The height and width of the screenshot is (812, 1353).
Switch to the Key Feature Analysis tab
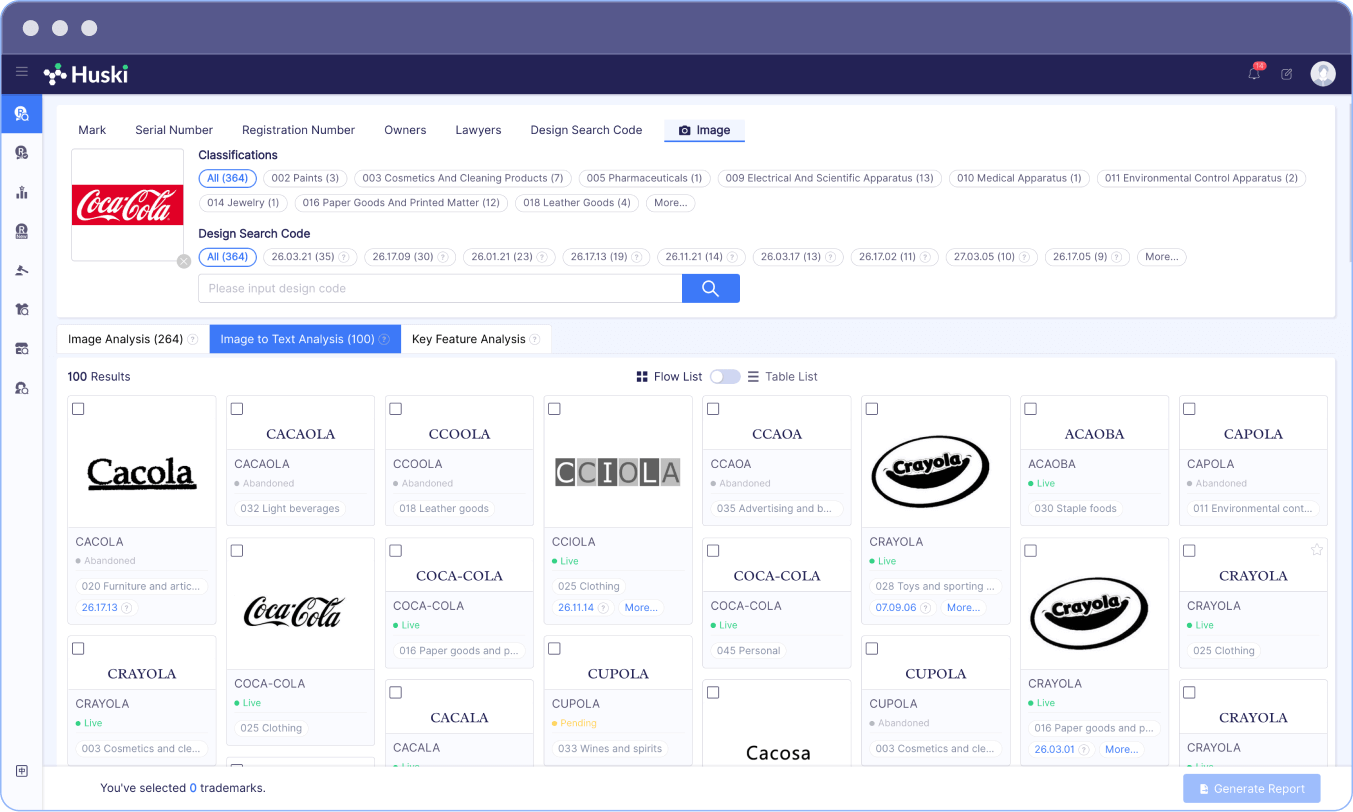[x=469, y=338]
